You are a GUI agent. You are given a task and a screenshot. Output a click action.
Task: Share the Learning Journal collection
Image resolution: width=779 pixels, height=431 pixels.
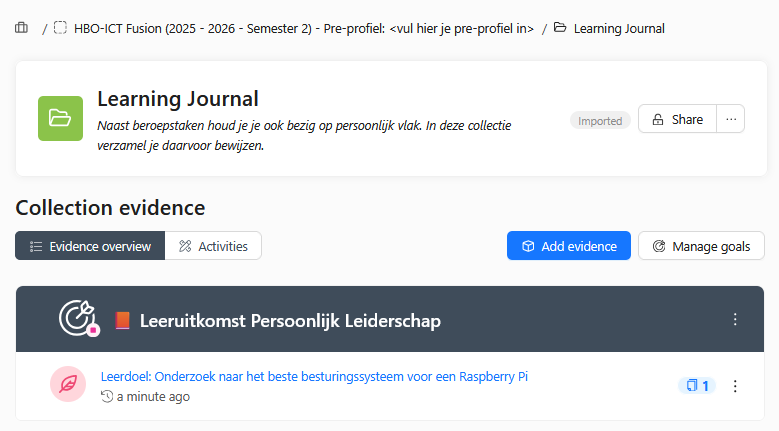pos(678,119)
